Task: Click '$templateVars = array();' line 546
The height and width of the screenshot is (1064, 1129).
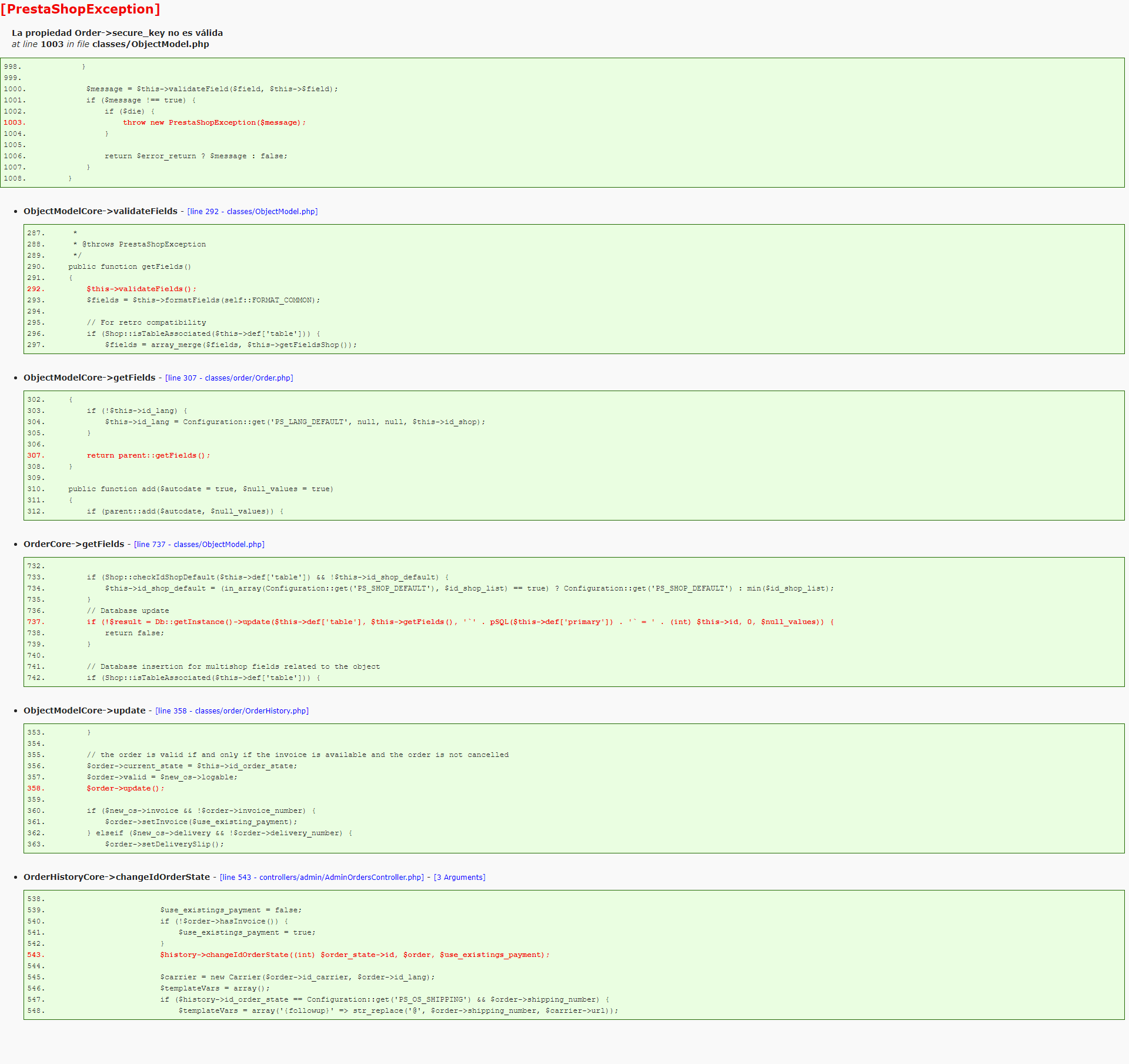Action: [x=215, y=989]
